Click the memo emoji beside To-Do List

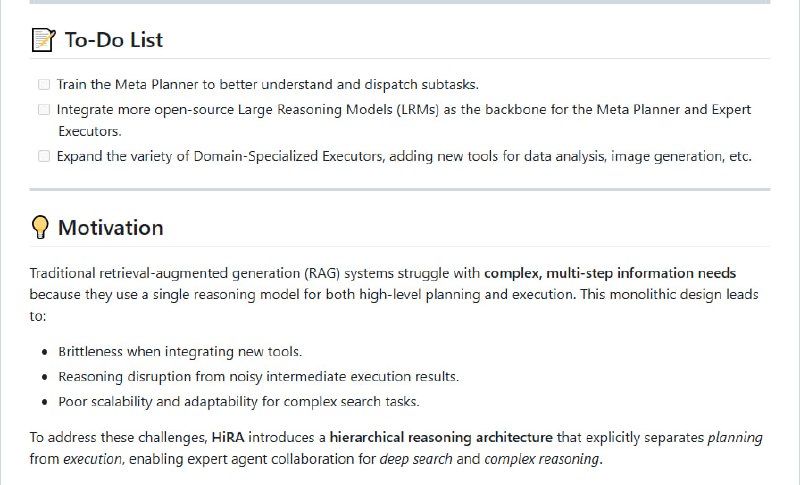(42, 40)
